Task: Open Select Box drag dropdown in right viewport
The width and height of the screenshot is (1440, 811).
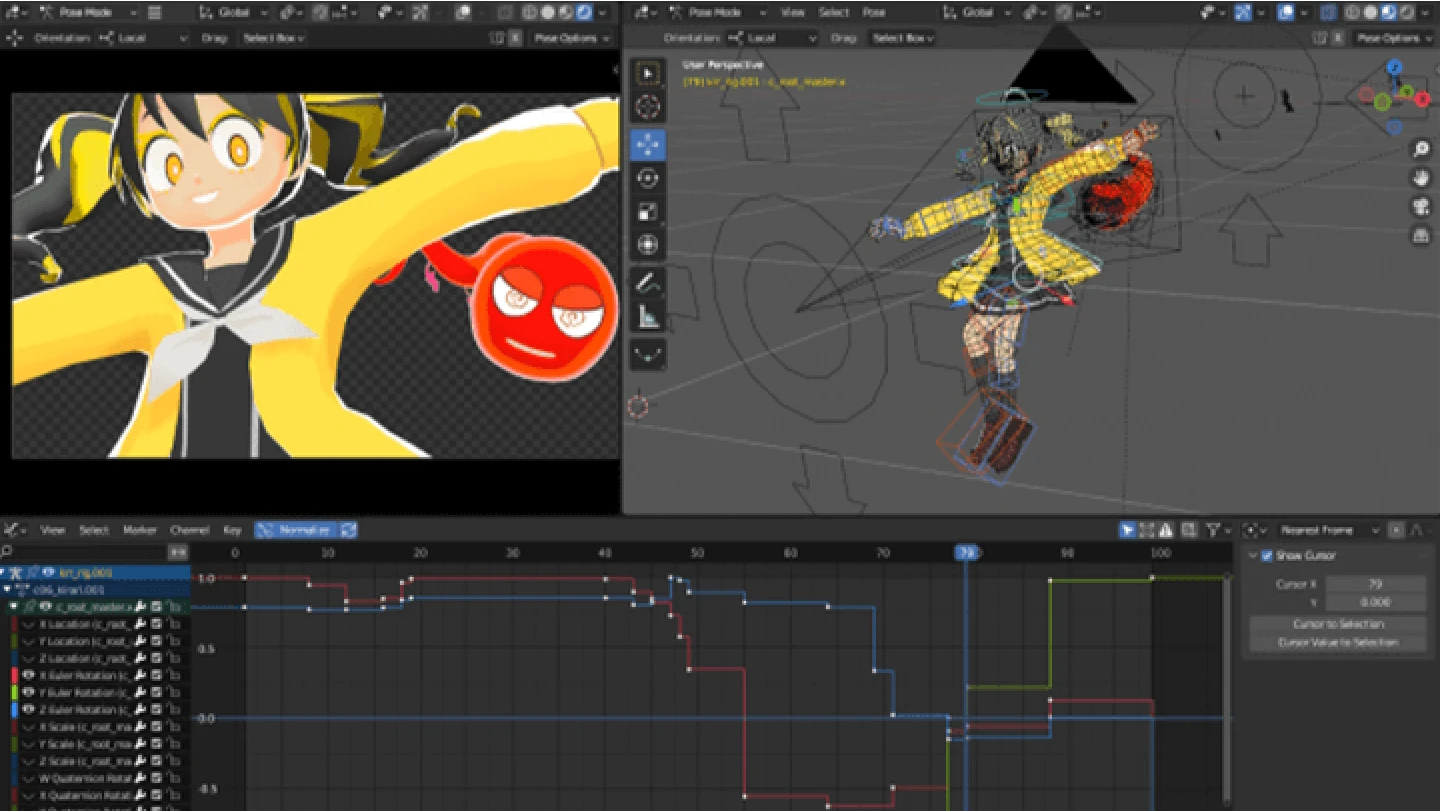Action: coord(903,38)
